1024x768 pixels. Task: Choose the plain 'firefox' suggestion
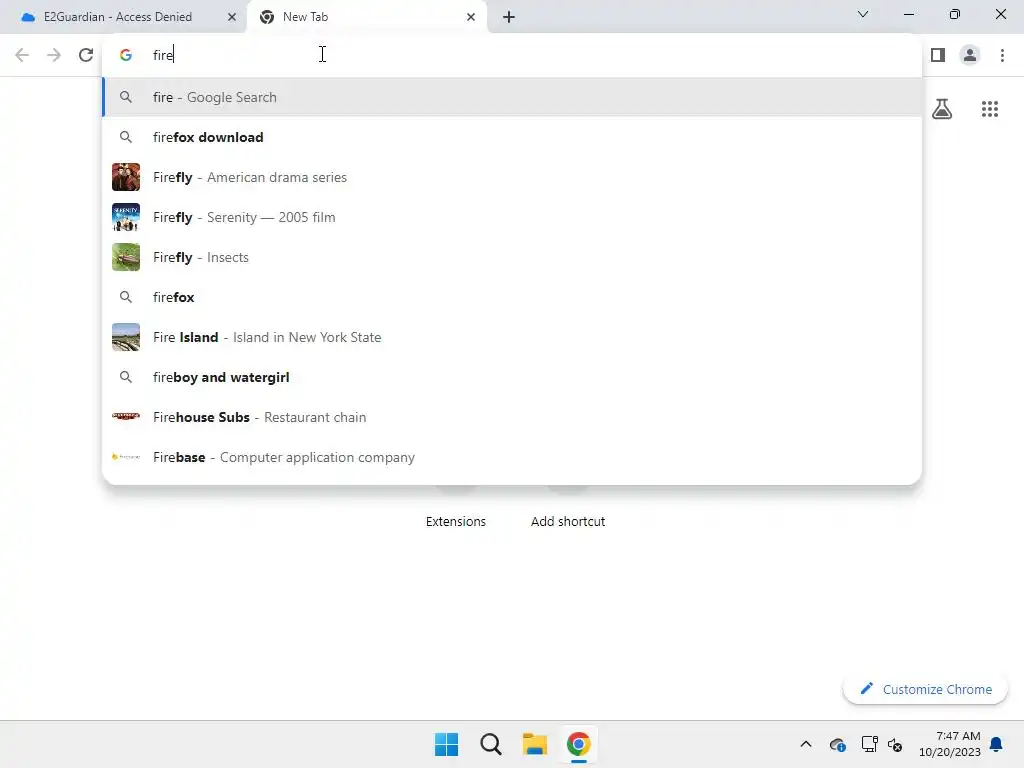(512, 297)
